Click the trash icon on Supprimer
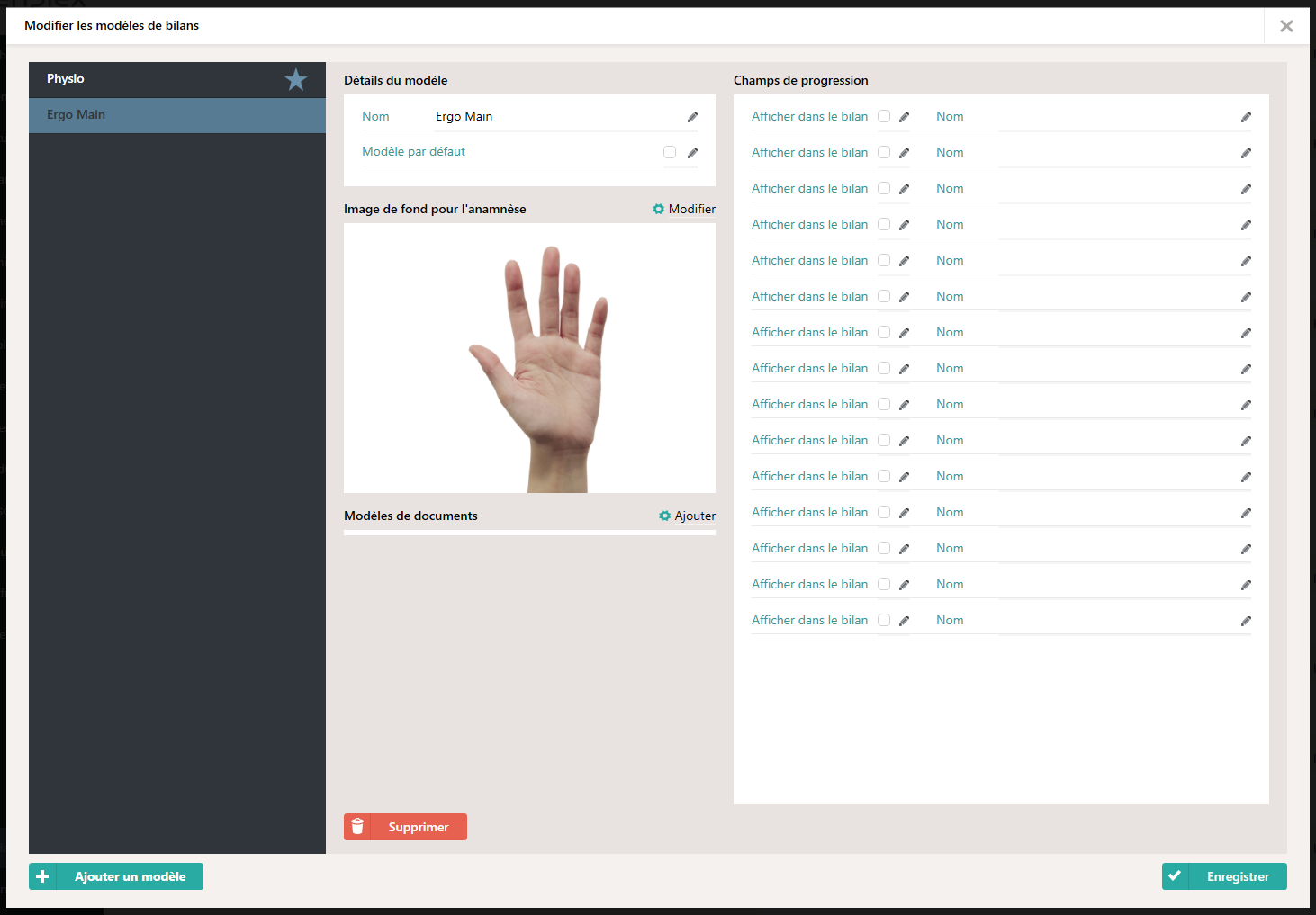The height and width of the screenshot is (915, 1316). pyautogui.click(x=357, y=827)
